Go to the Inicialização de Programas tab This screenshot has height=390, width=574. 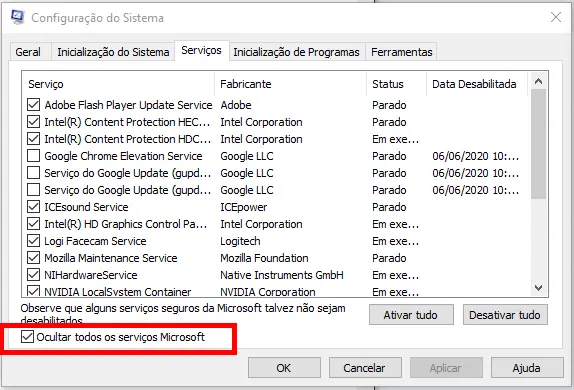click(297, 52)
